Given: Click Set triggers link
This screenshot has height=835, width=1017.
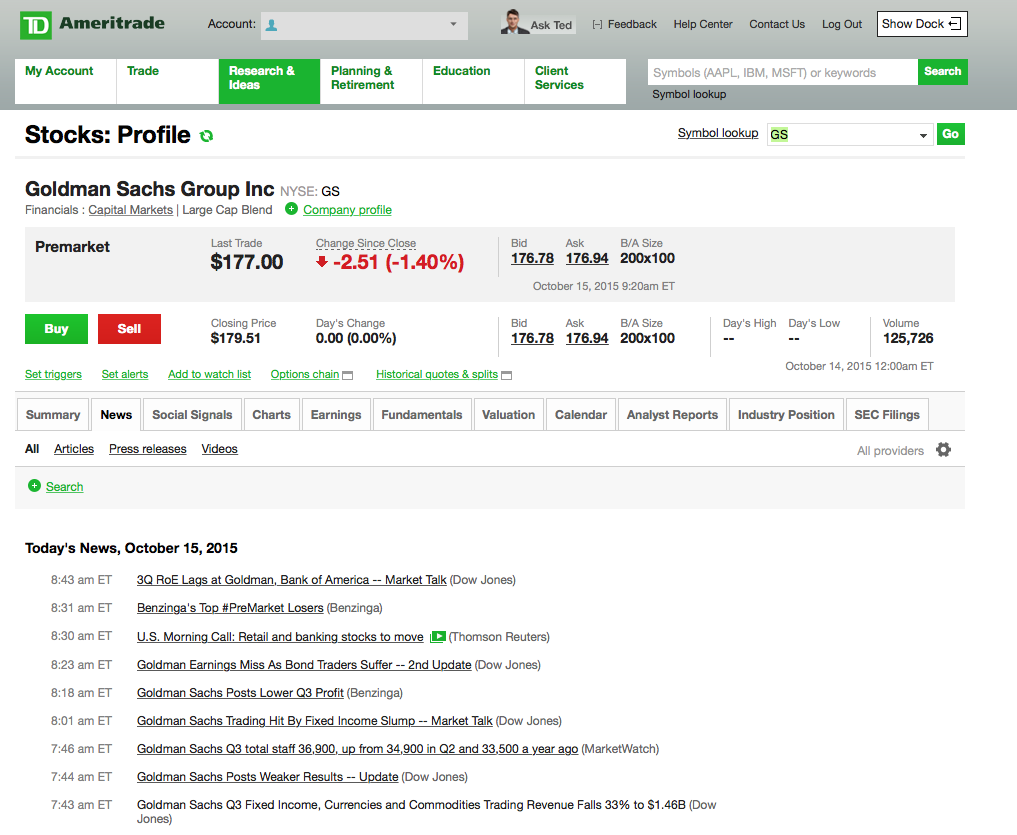Looking at the screenshot, I should (53, 374).
